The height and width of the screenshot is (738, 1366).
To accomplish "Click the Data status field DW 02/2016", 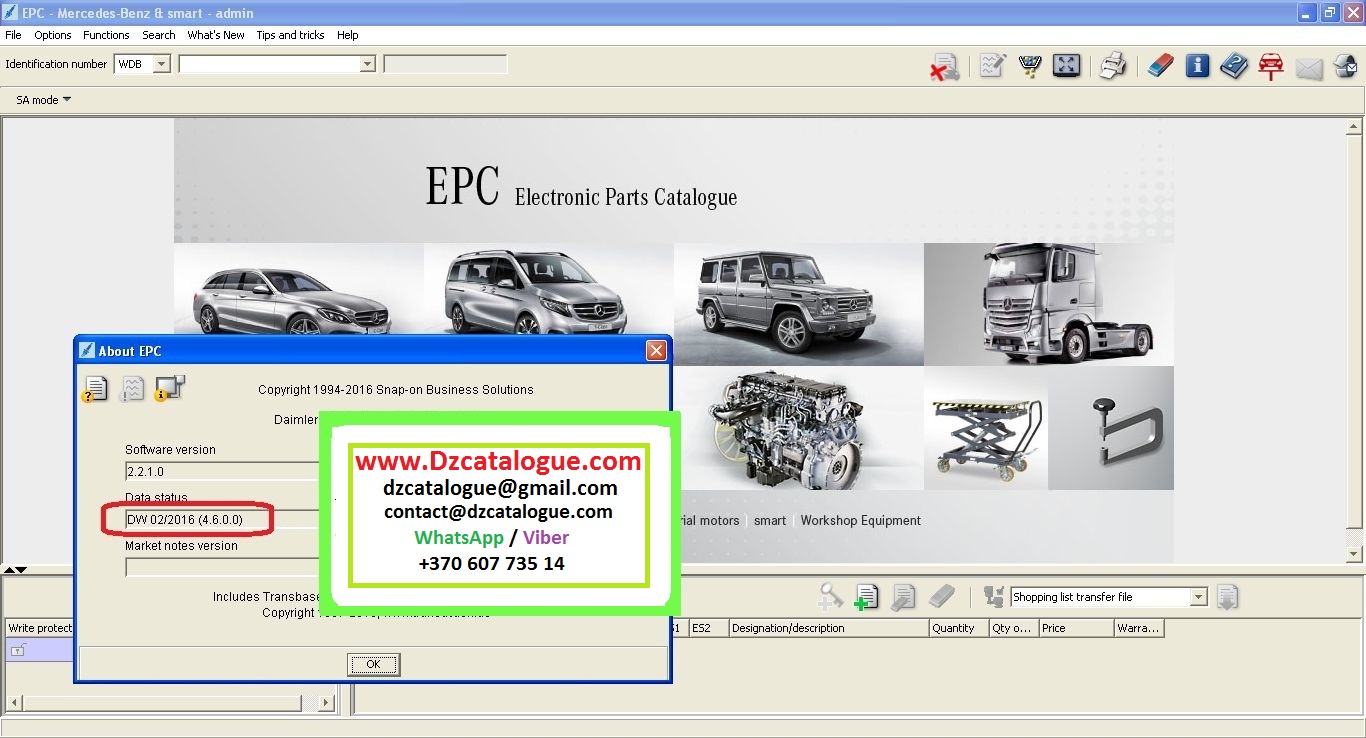I will pos(222,519).
